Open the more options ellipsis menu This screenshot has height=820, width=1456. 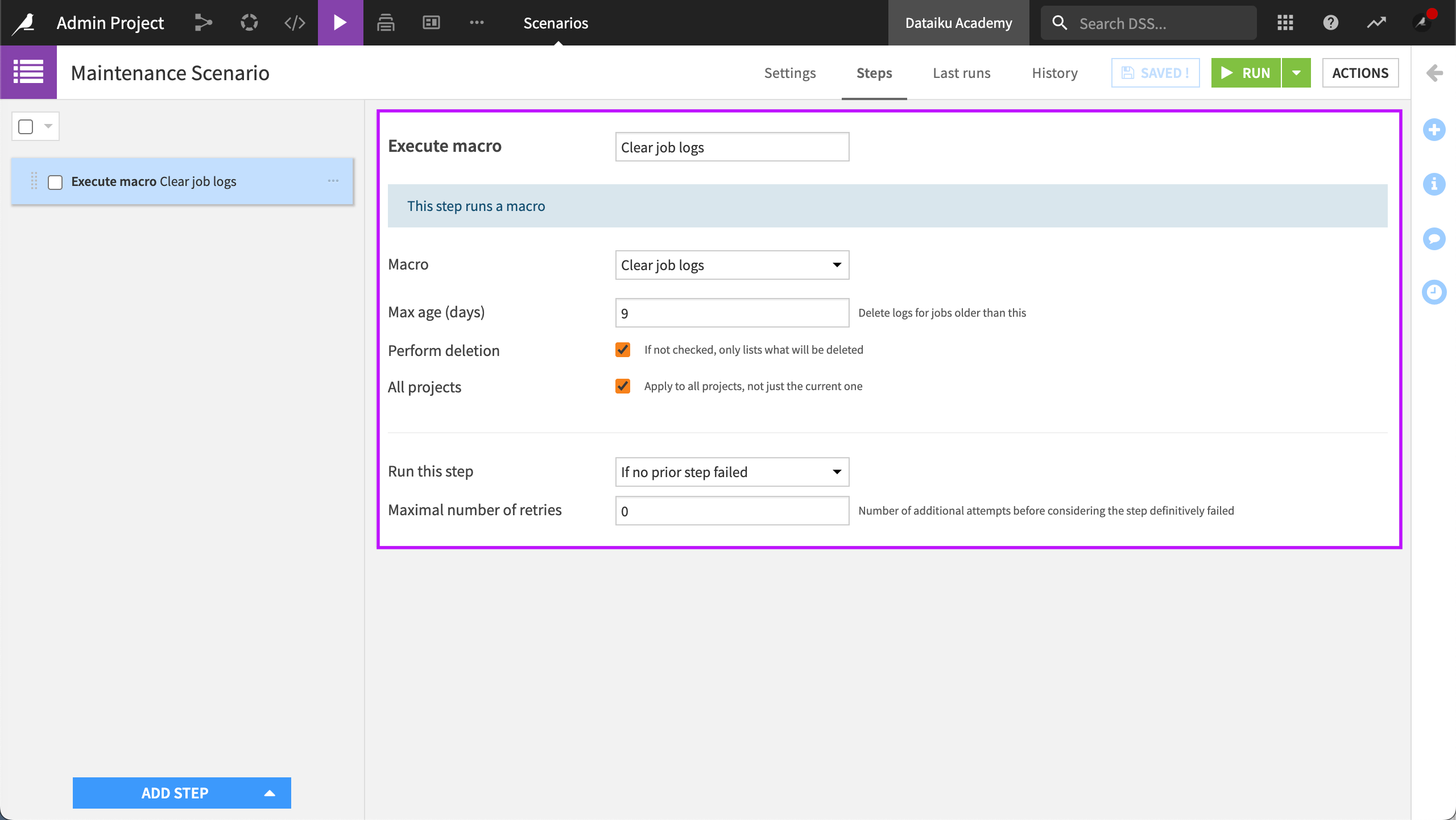pyautogui.click(x=477, y=23)
